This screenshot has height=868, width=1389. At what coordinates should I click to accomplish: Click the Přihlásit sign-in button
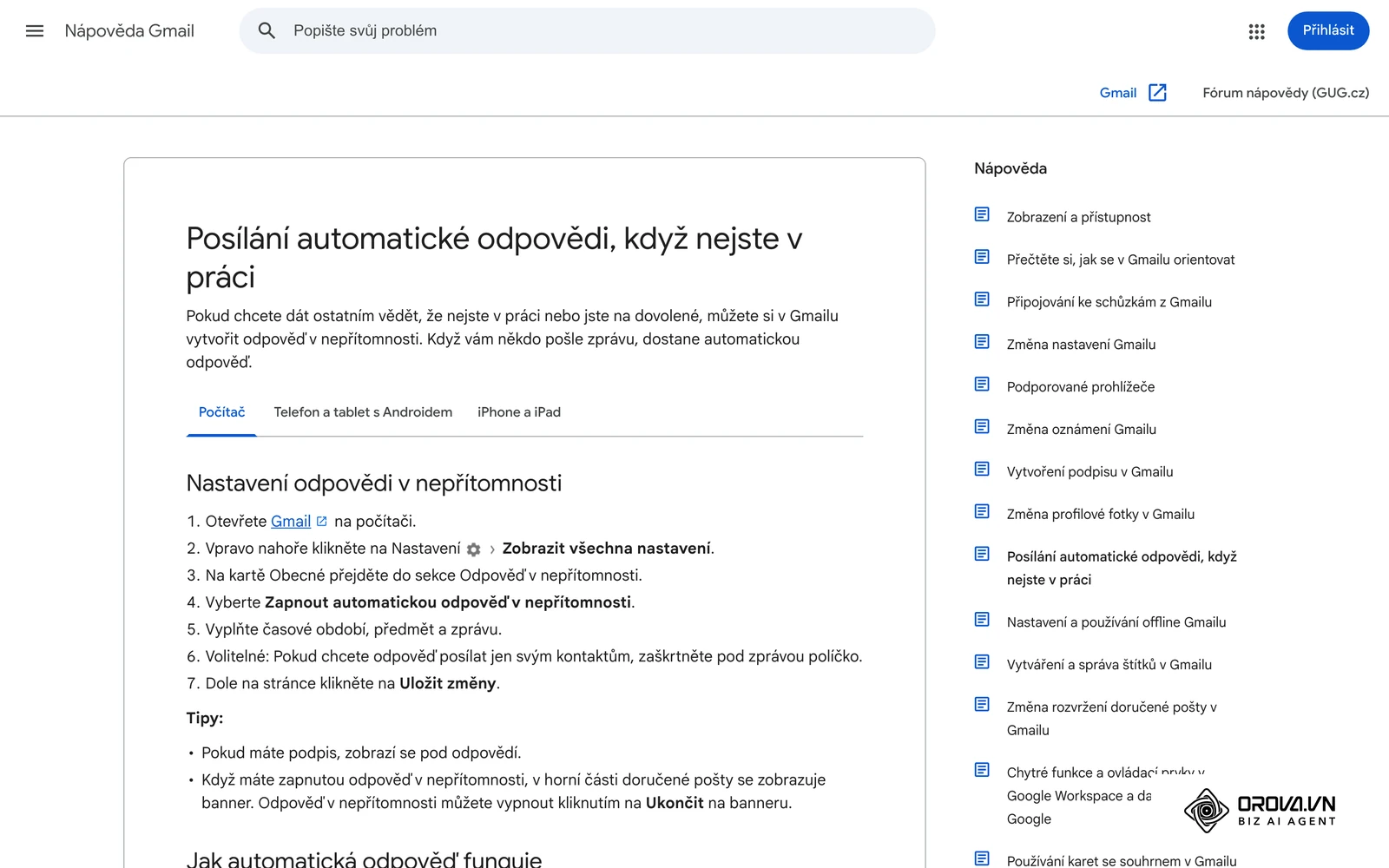point(1328,31)
